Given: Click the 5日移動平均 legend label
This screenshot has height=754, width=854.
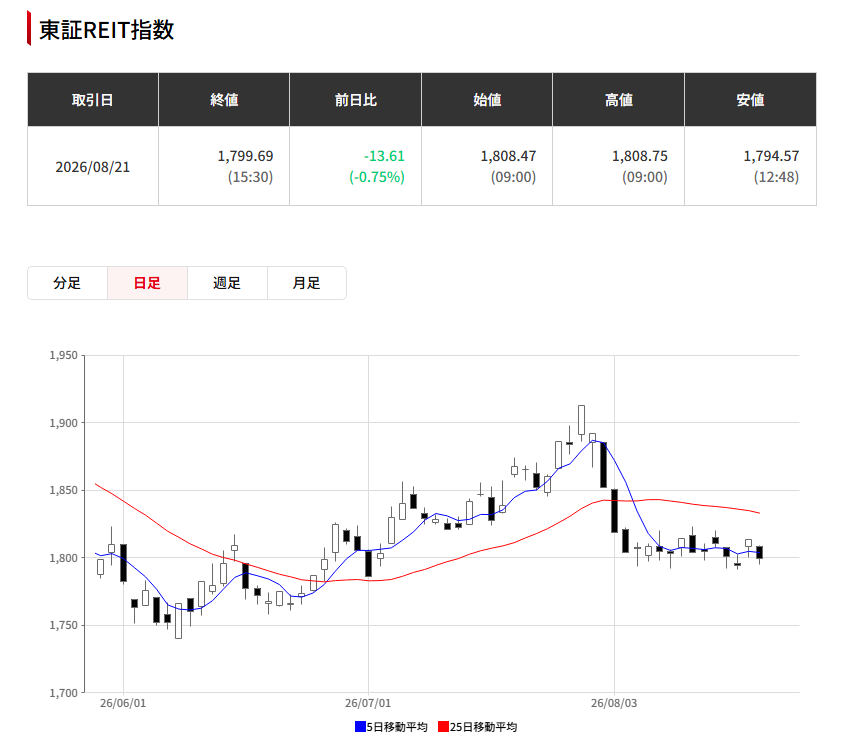Looking at the screenshot, I should tap(397, 727).
